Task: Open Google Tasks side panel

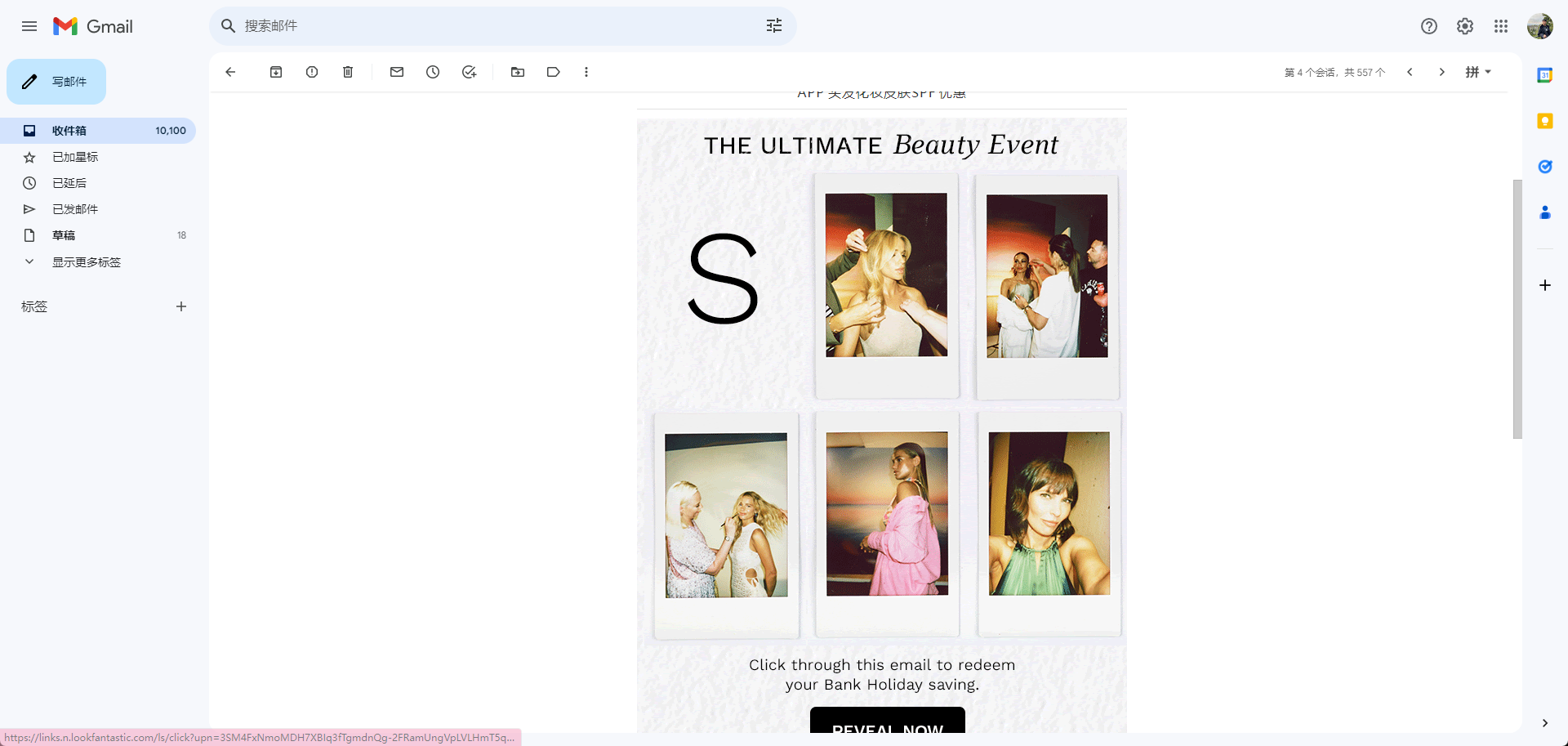Action: [x=1545, y=167]
